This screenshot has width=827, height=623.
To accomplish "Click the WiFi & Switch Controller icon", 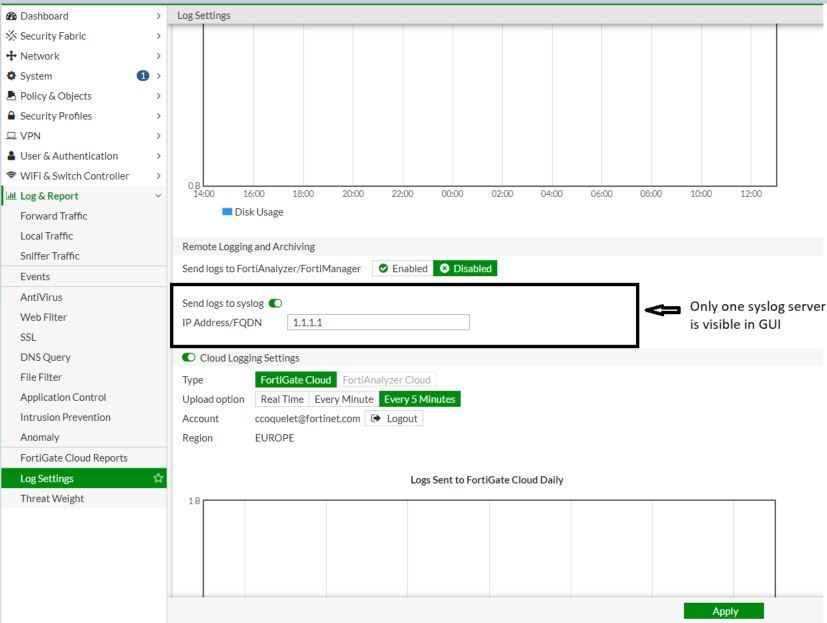I will (11, 176).
